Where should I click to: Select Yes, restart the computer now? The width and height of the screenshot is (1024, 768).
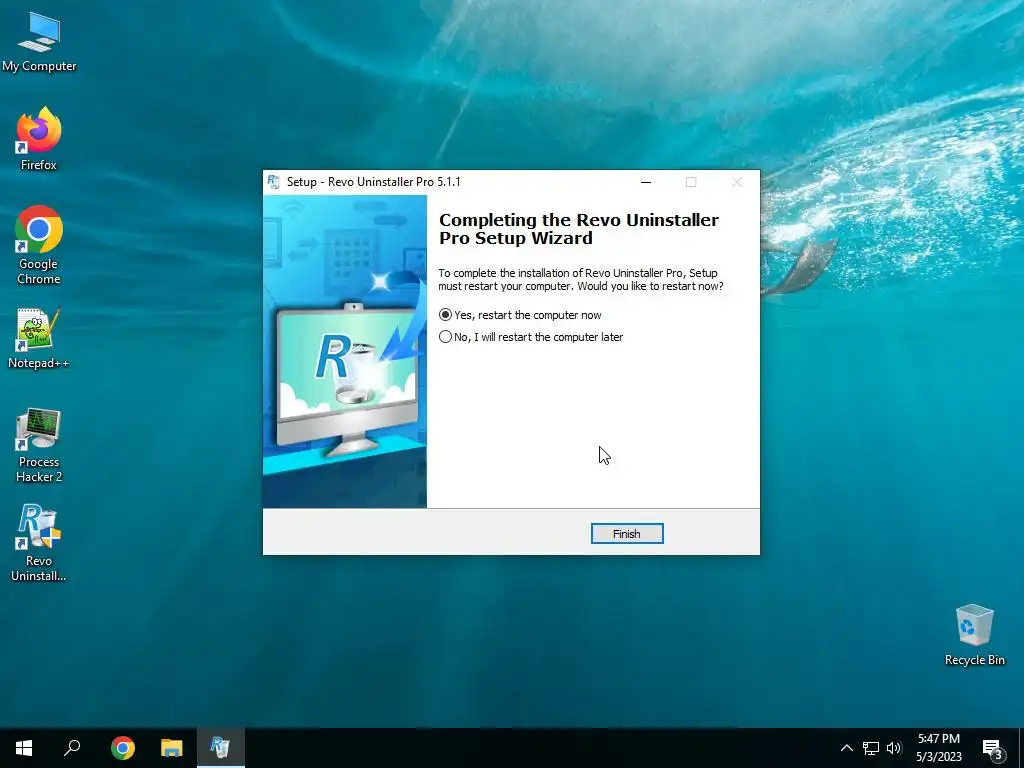(x=520, y=315)
